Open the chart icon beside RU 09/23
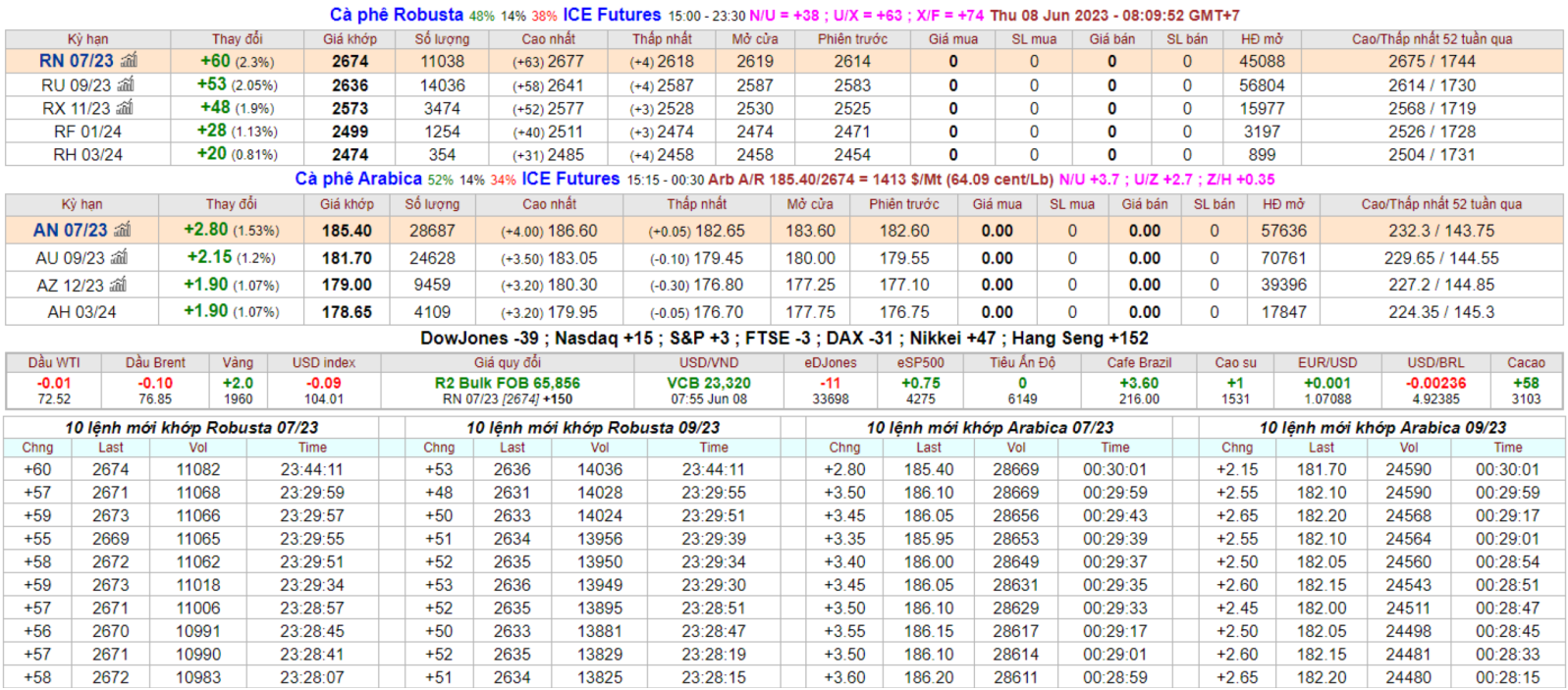Screen dimensions: 1568x690 (x=125, y=85)
